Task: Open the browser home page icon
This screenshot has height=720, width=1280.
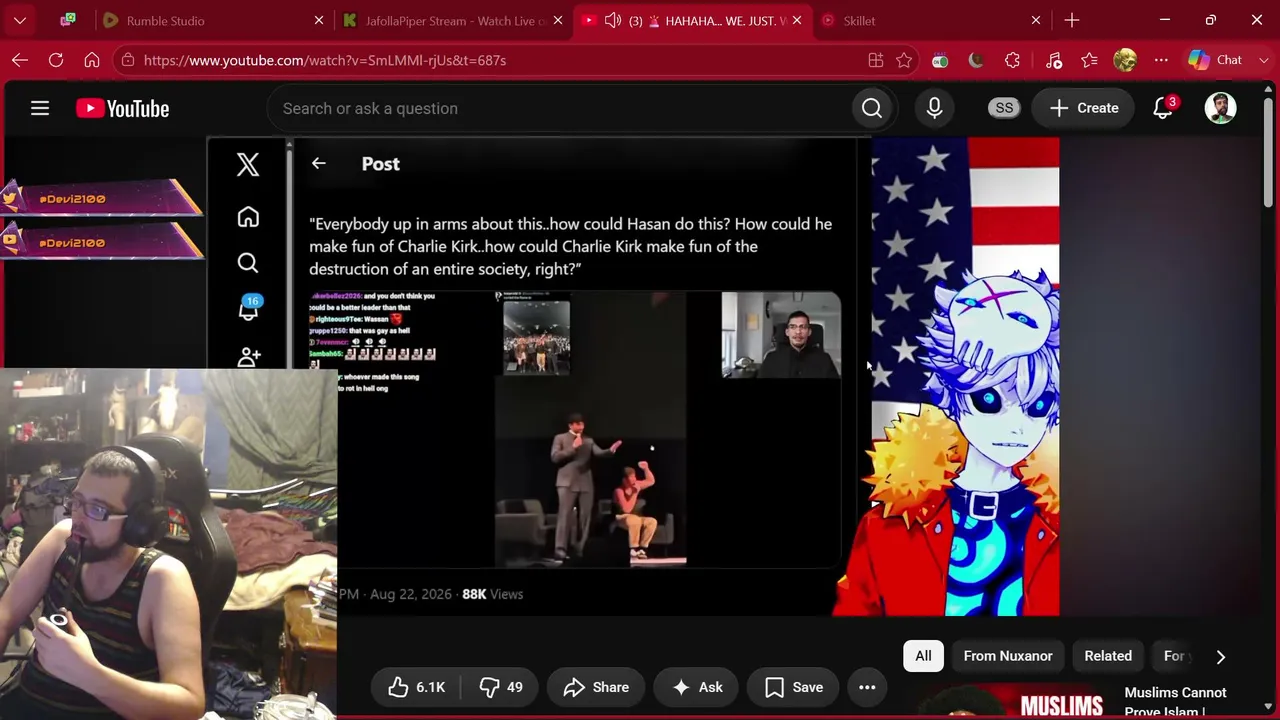Action: click(x=92, y=60)
